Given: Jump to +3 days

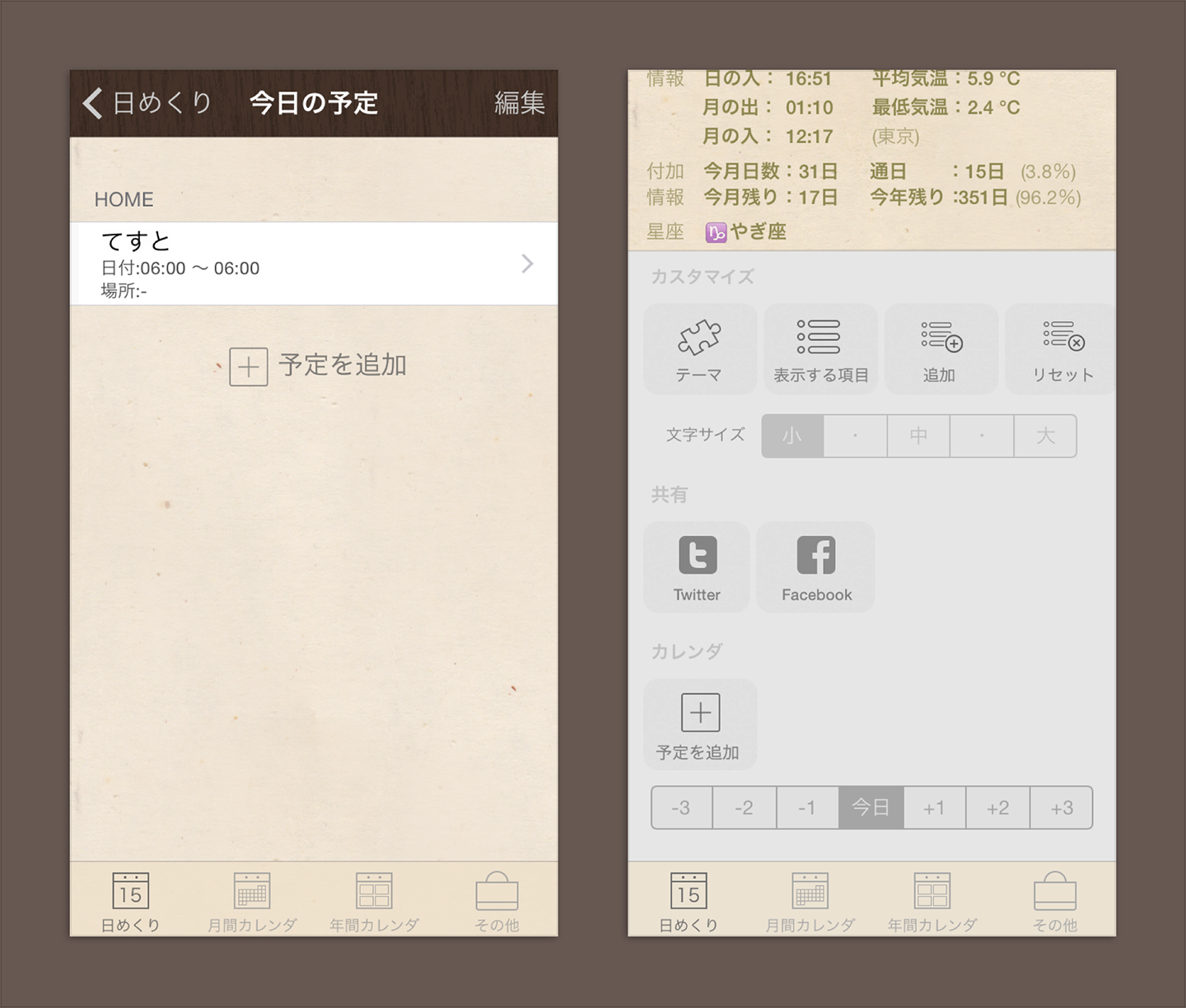Looking at the screenshot, I should point(1062,808).
